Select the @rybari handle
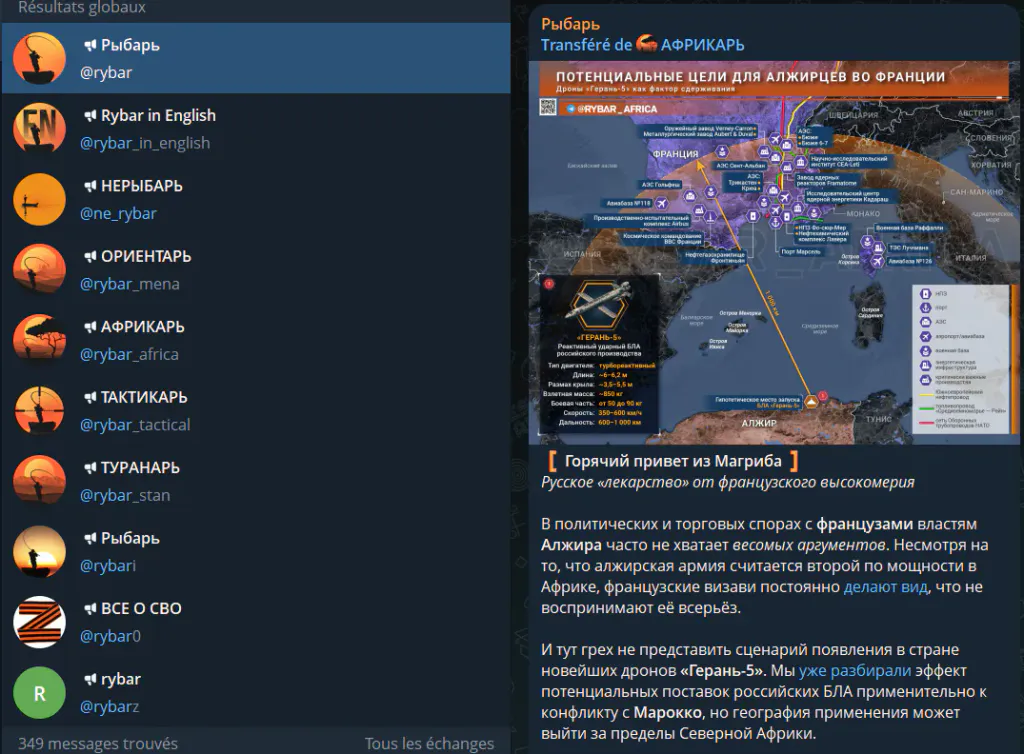The image size is (1024, 754). coord(108,566)
